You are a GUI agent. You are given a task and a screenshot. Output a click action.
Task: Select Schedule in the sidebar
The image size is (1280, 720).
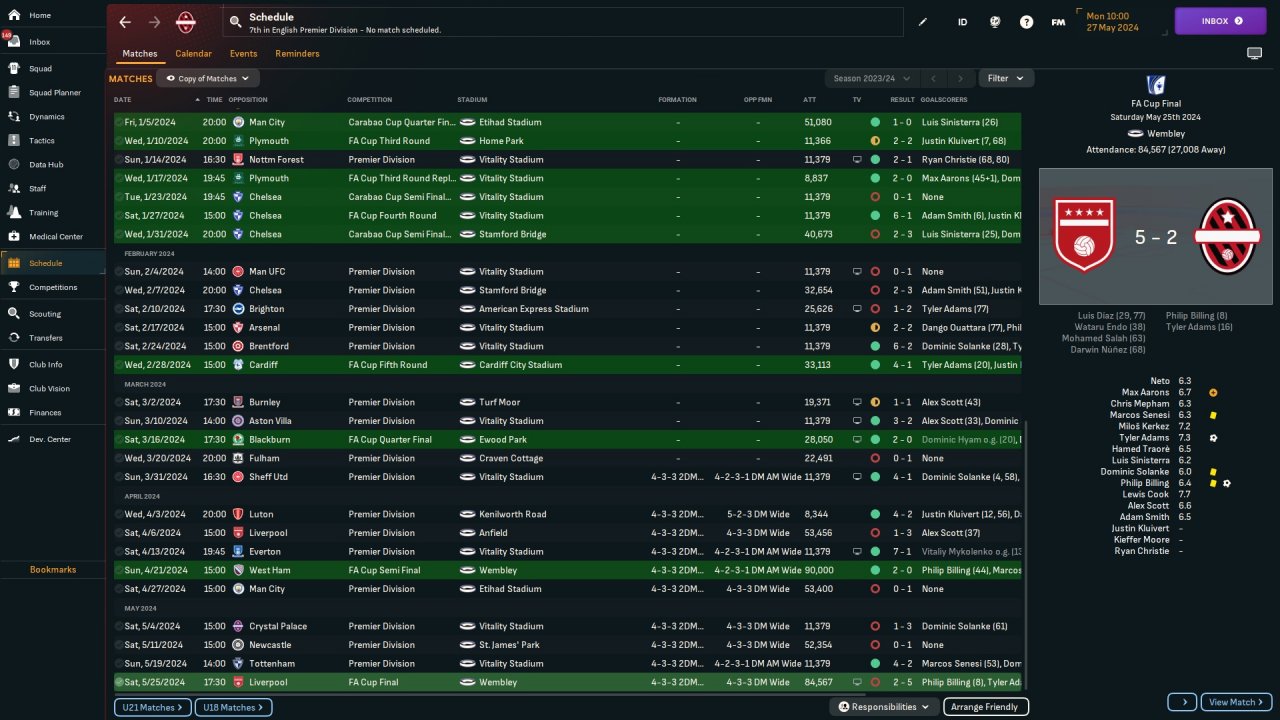52,263
